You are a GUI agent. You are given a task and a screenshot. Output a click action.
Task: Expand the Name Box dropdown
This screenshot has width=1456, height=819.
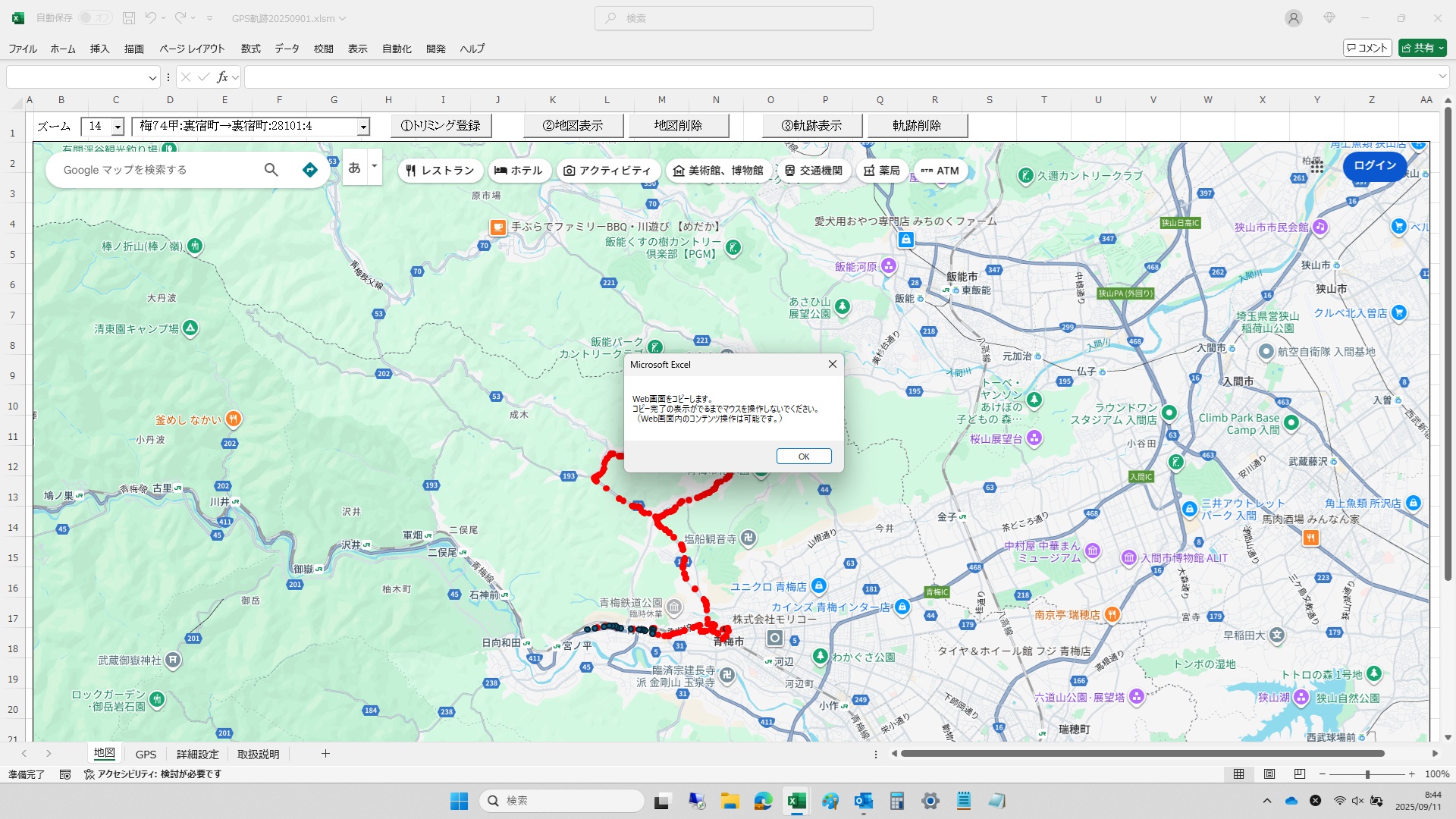152,77
